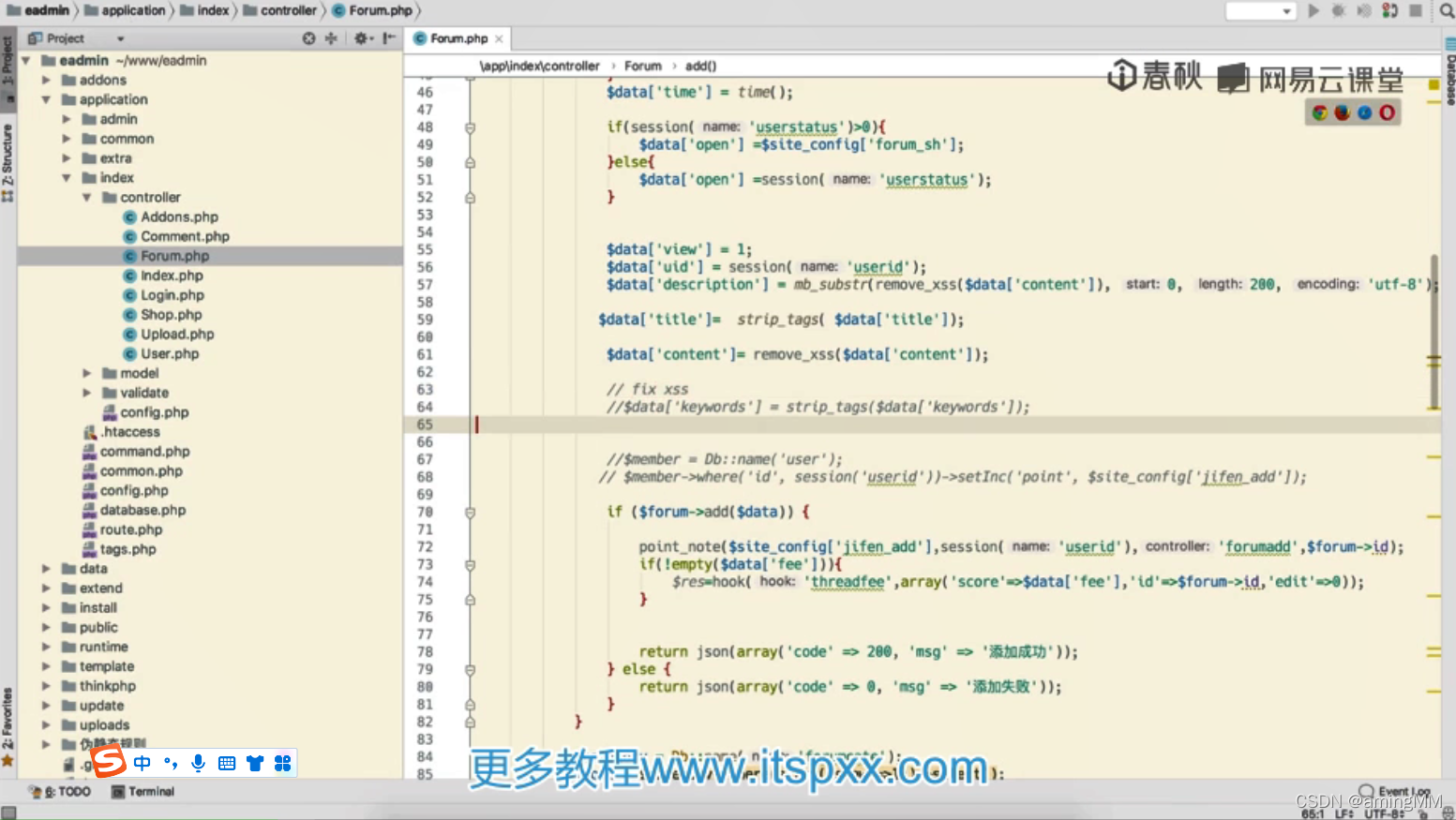This screenshot has width=1456, height=820.
Task: Toggle code fold marker at line 48
Action: point(470,127)
